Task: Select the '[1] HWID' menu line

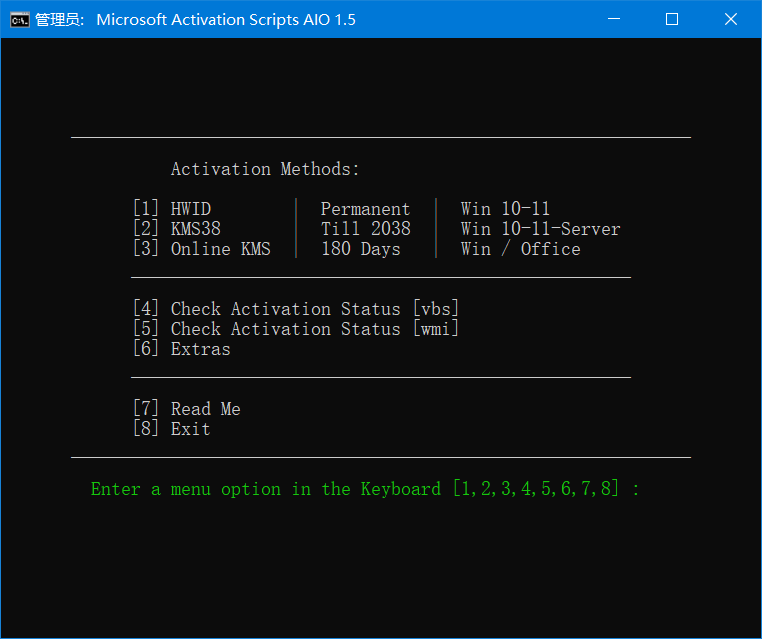Action: pos(172,209)
